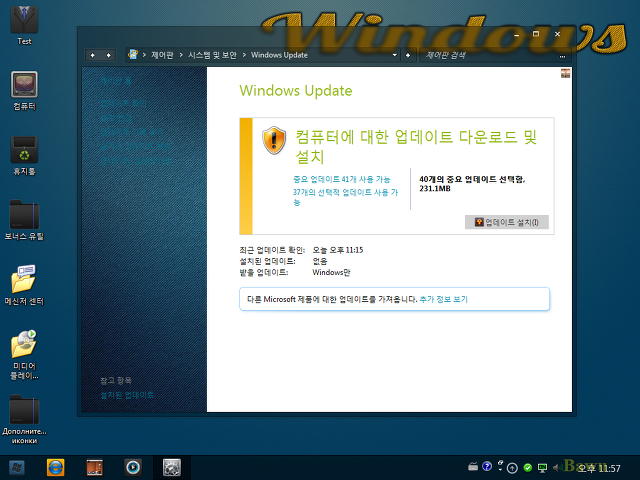
Task: Open the file explorer taskbar icon
Action: coord(94,468)
